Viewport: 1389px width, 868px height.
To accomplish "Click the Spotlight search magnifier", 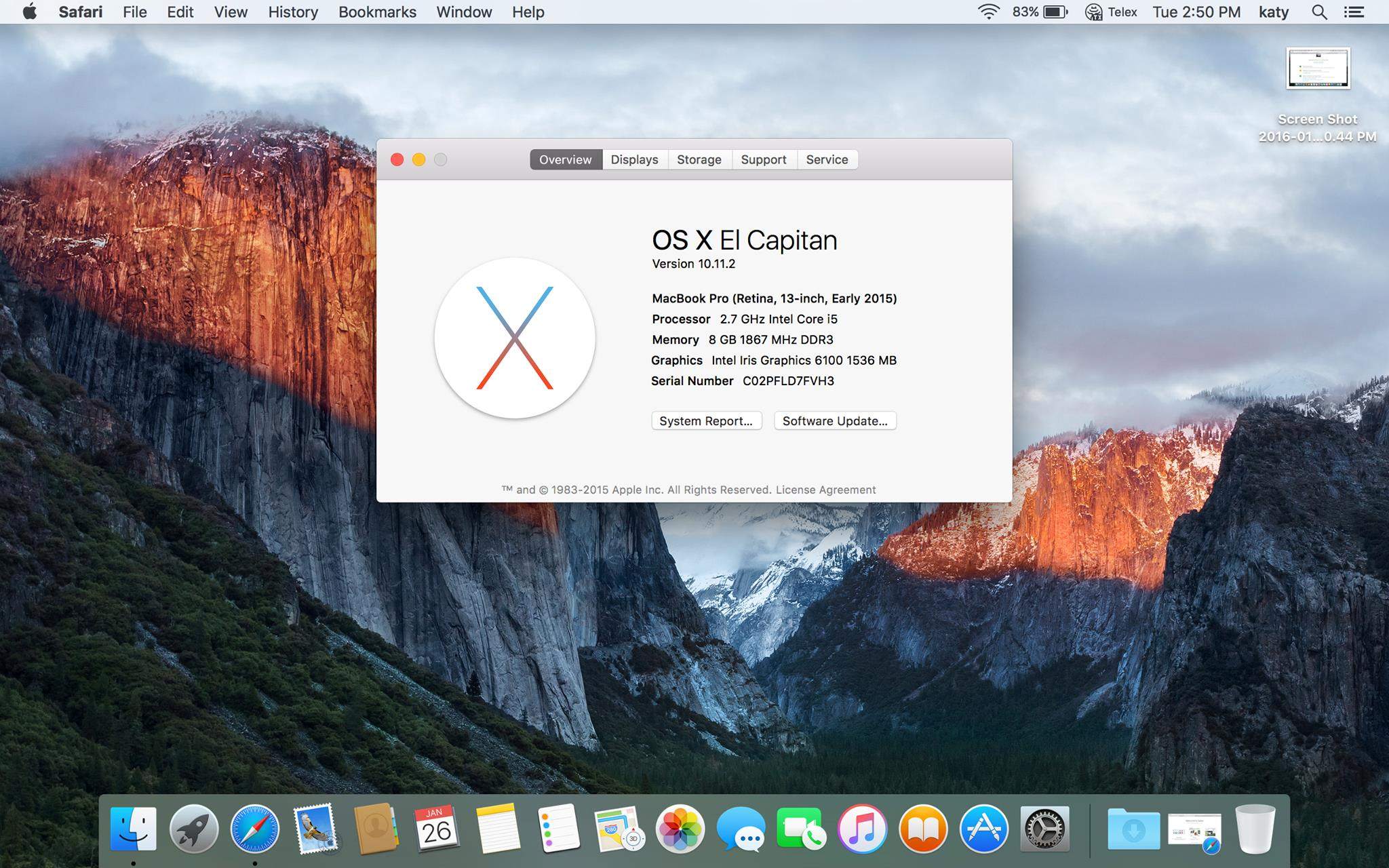I will pyautogui.click(x=1319, y=12).
